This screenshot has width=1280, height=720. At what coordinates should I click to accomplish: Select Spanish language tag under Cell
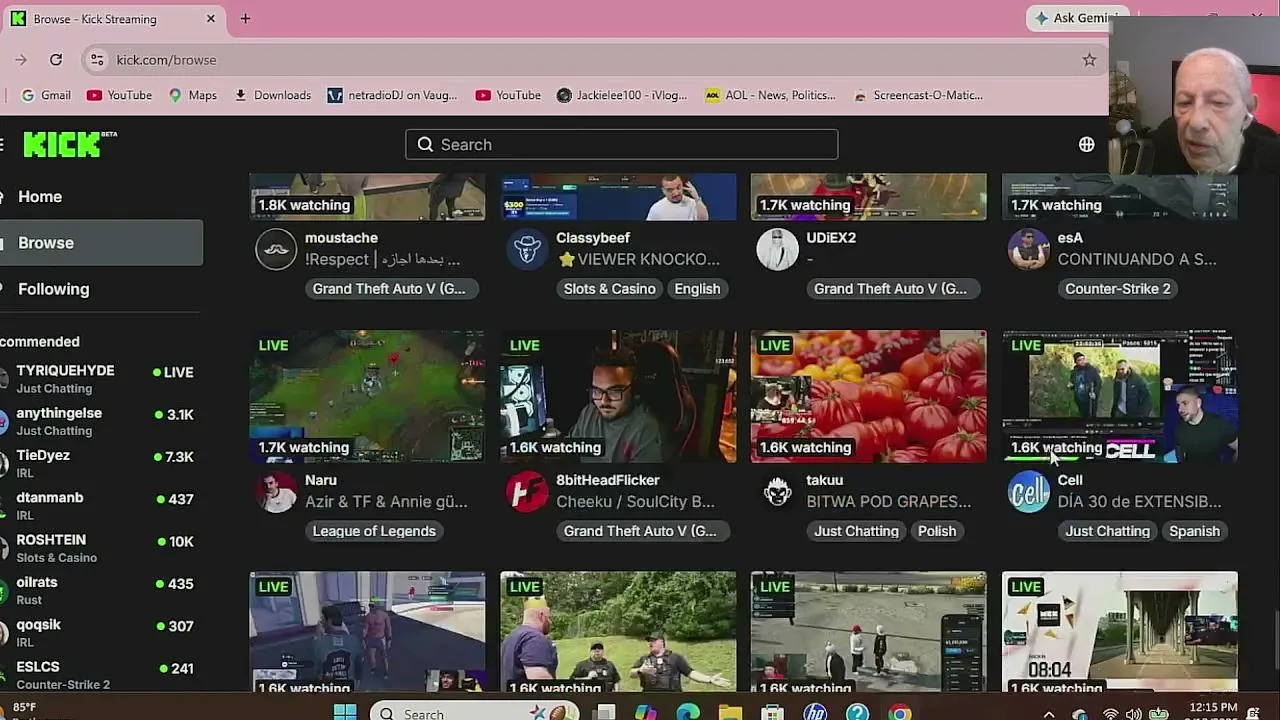pyautogui.click(x=1194, y=531)
